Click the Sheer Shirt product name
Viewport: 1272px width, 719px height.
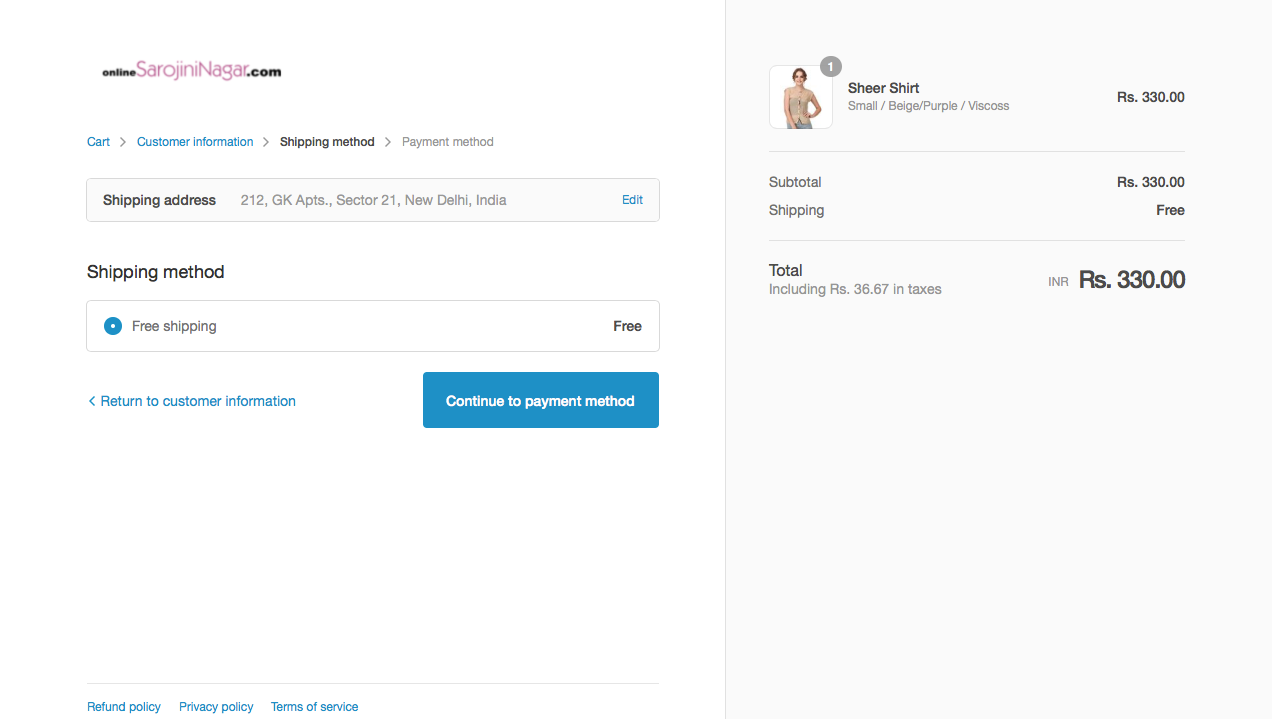883,88
